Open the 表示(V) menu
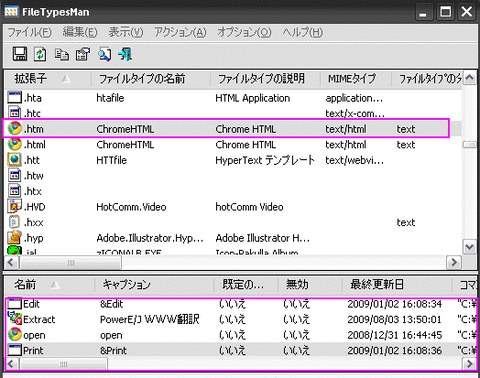 (126, 32)
